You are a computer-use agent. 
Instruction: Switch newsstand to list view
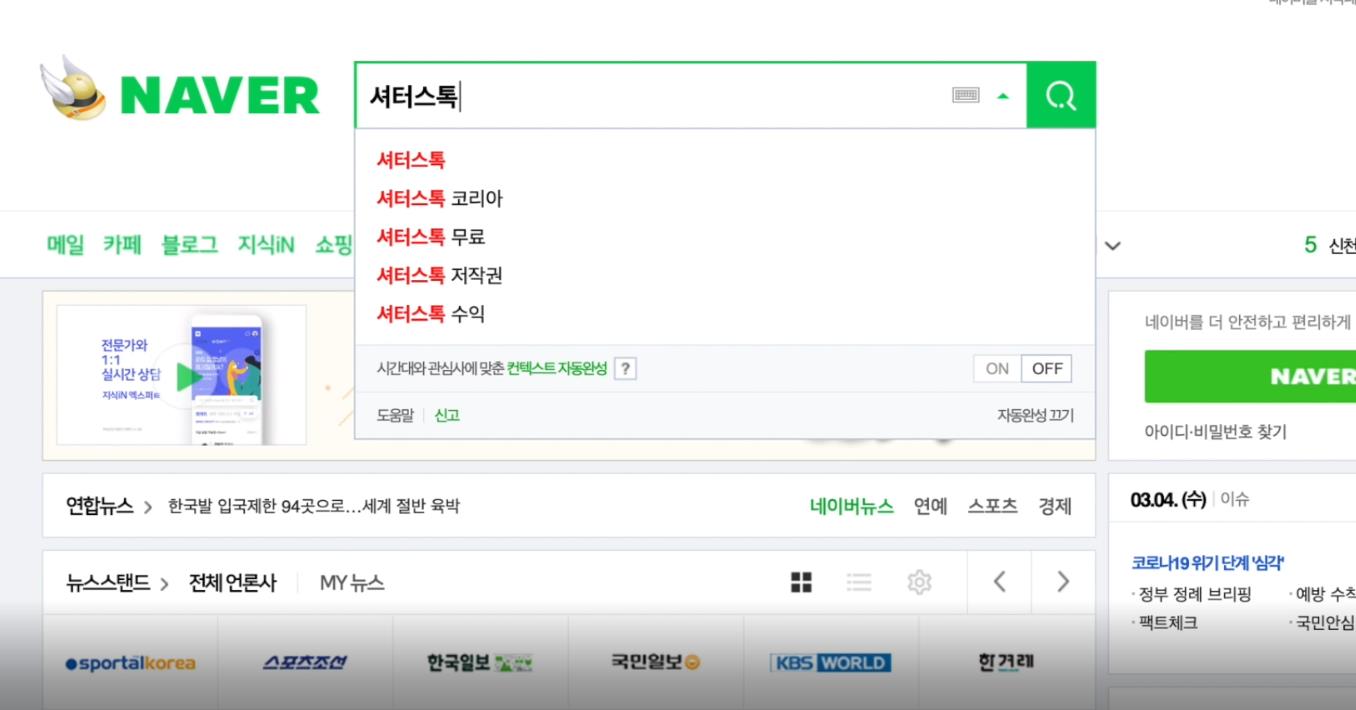pos(859,582)
